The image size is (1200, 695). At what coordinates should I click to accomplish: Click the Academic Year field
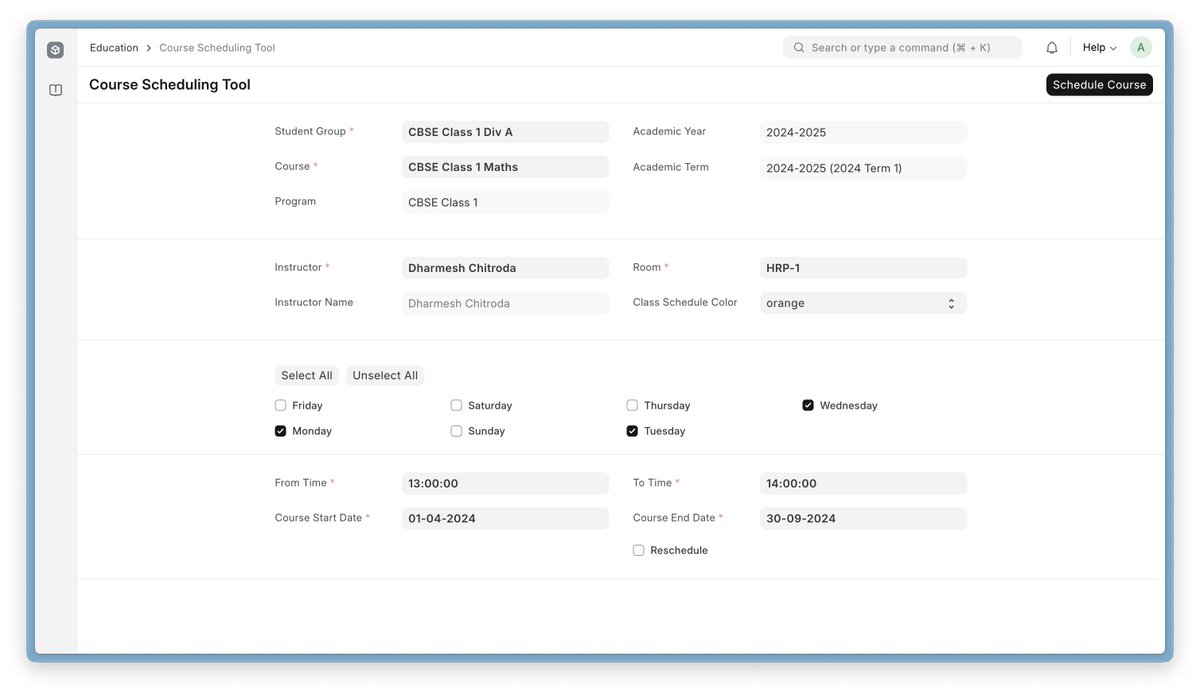click(863, 132)
